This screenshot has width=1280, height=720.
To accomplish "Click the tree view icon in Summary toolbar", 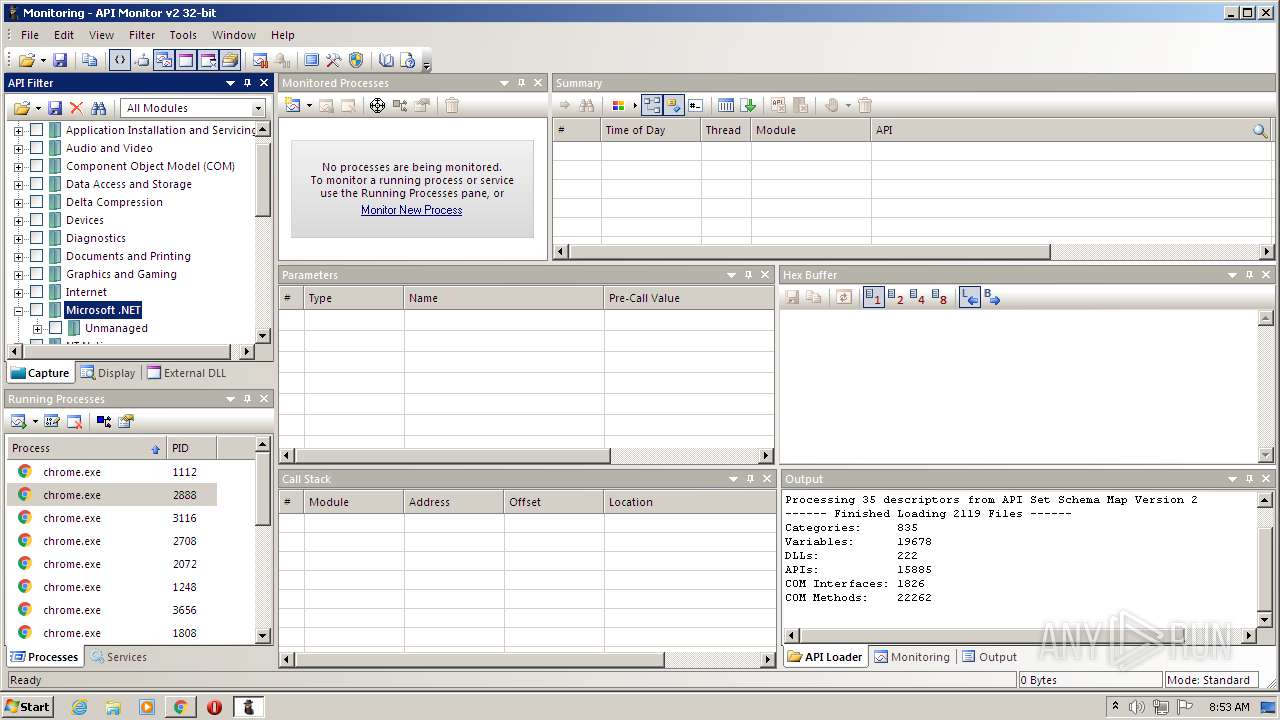I will click(651, 105).
